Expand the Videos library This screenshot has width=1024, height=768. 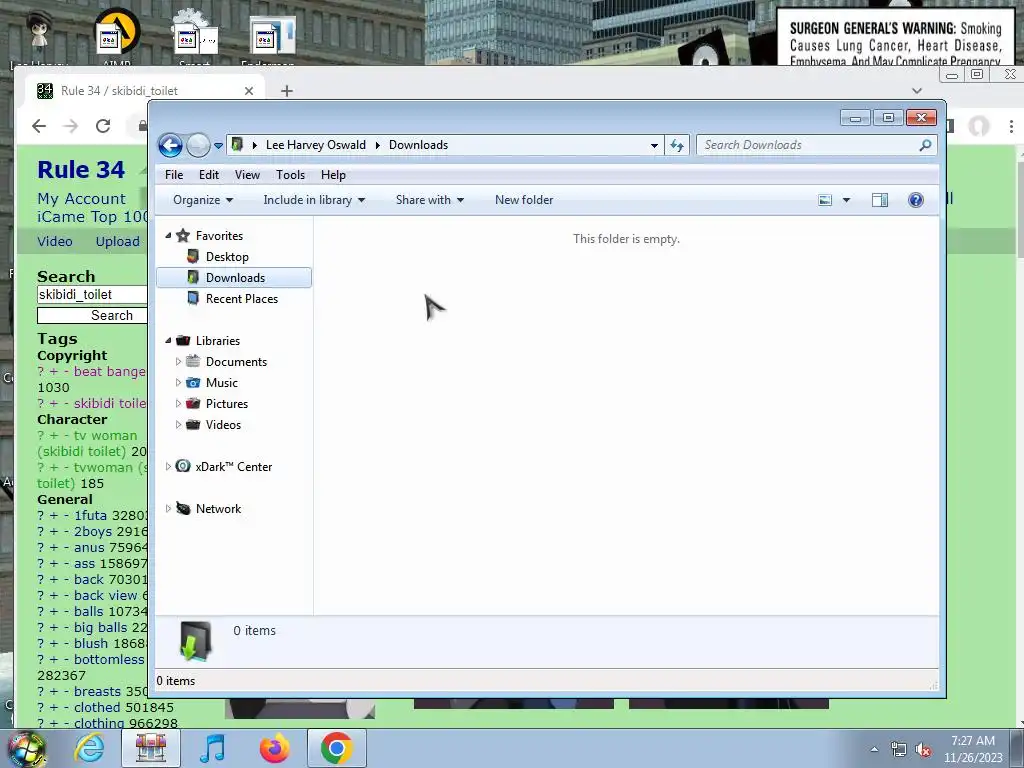[178, 424]
